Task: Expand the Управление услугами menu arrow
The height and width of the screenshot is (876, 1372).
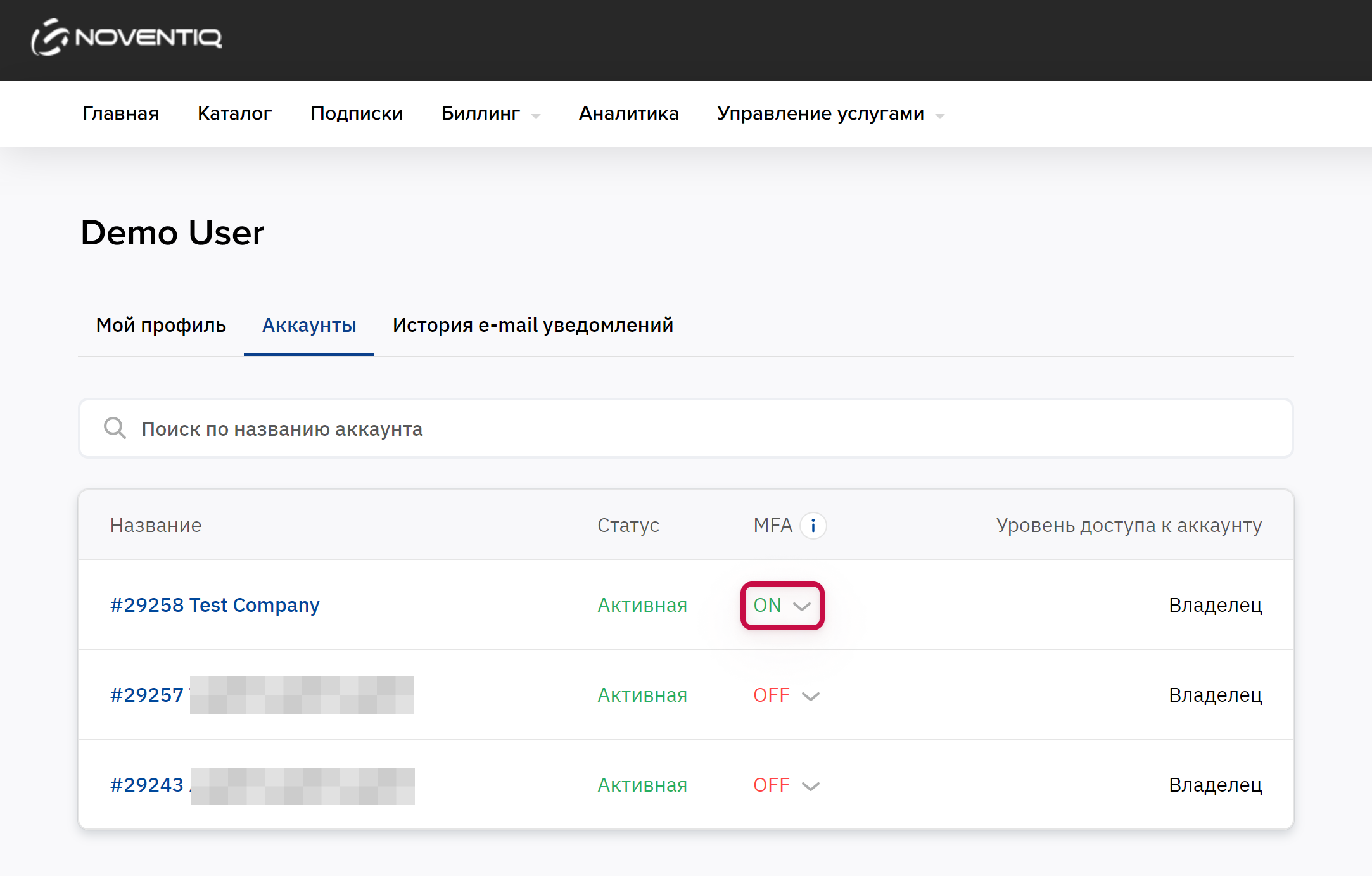Action: [x=940, y=116]
